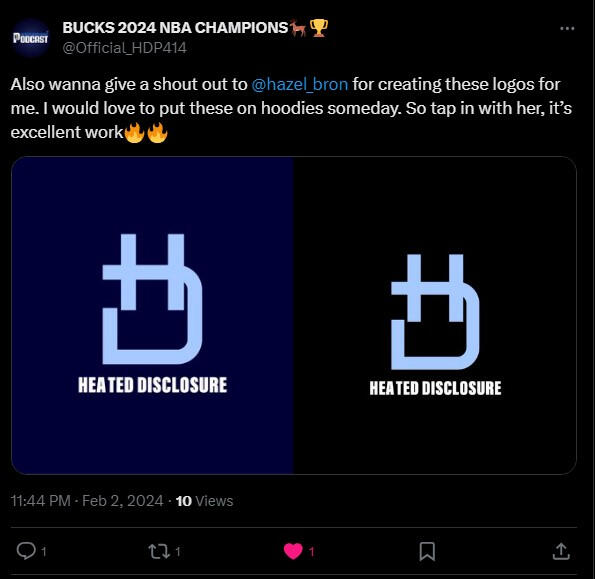Click the 11:44 PM Feb 2, 2024 timestamp
The image size is (595, 579).
point(87,501)
